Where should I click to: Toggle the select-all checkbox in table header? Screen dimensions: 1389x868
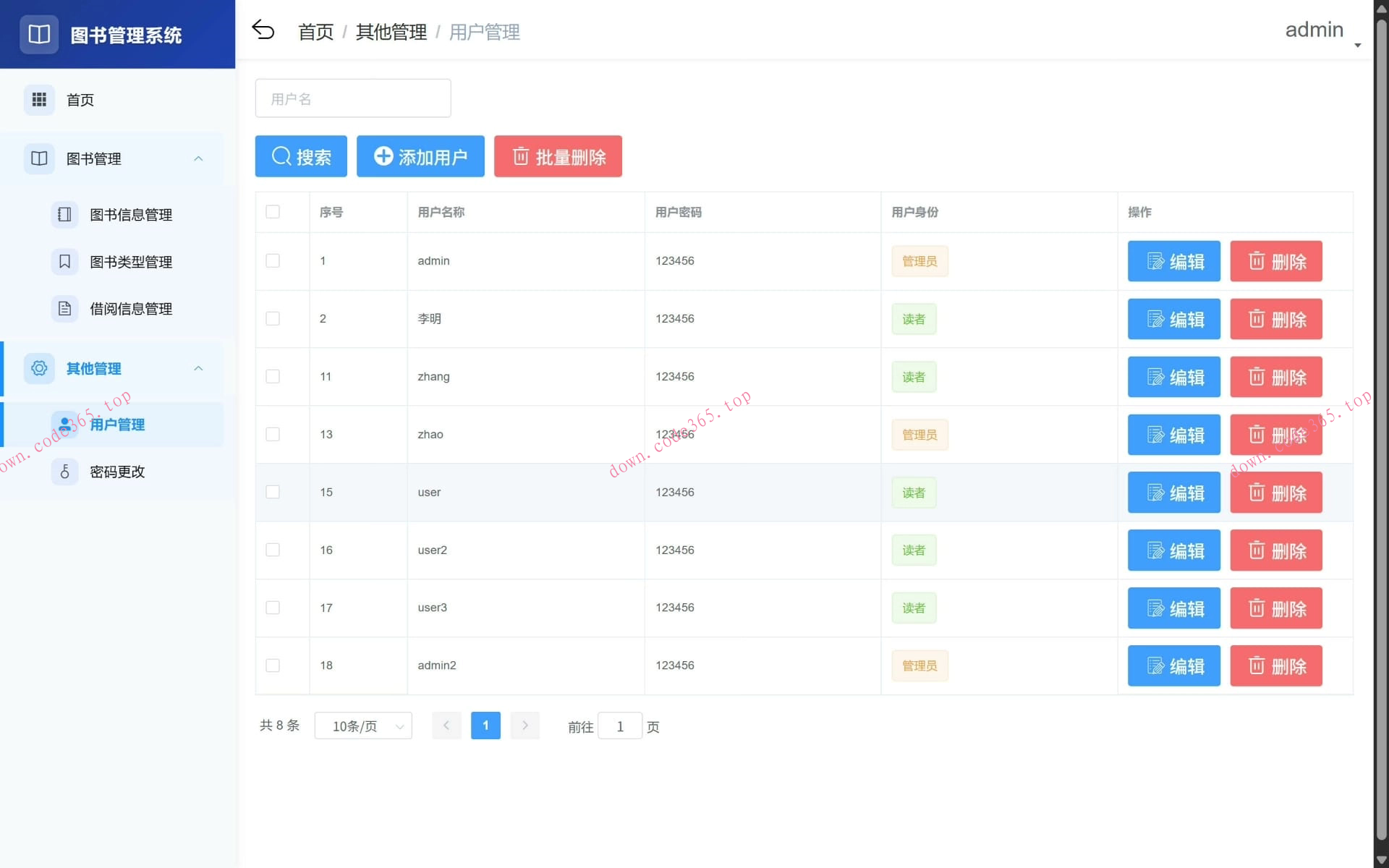point(273,212)
